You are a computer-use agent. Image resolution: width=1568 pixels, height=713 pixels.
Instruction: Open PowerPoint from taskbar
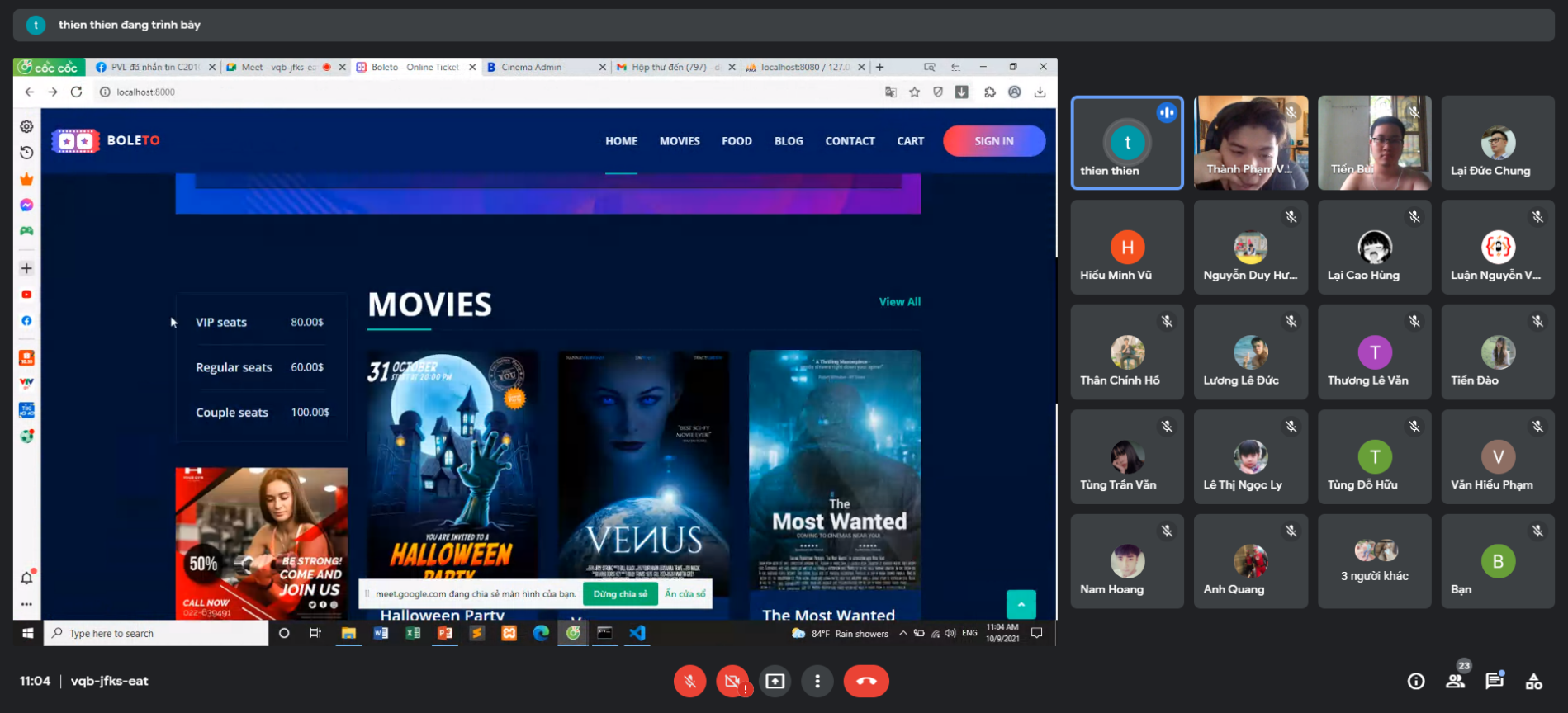pos(445,633)
